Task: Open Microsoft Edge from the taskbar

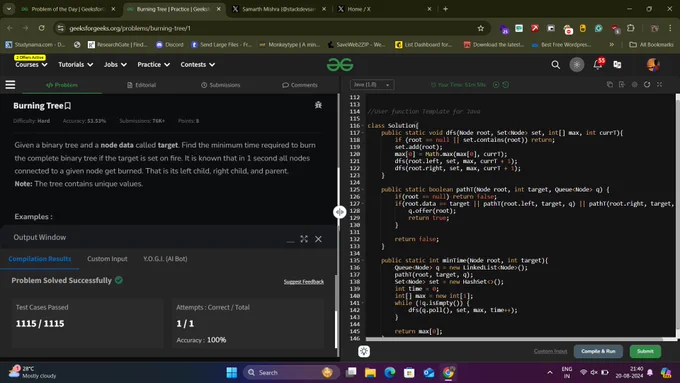Action: tap(390, 373)
